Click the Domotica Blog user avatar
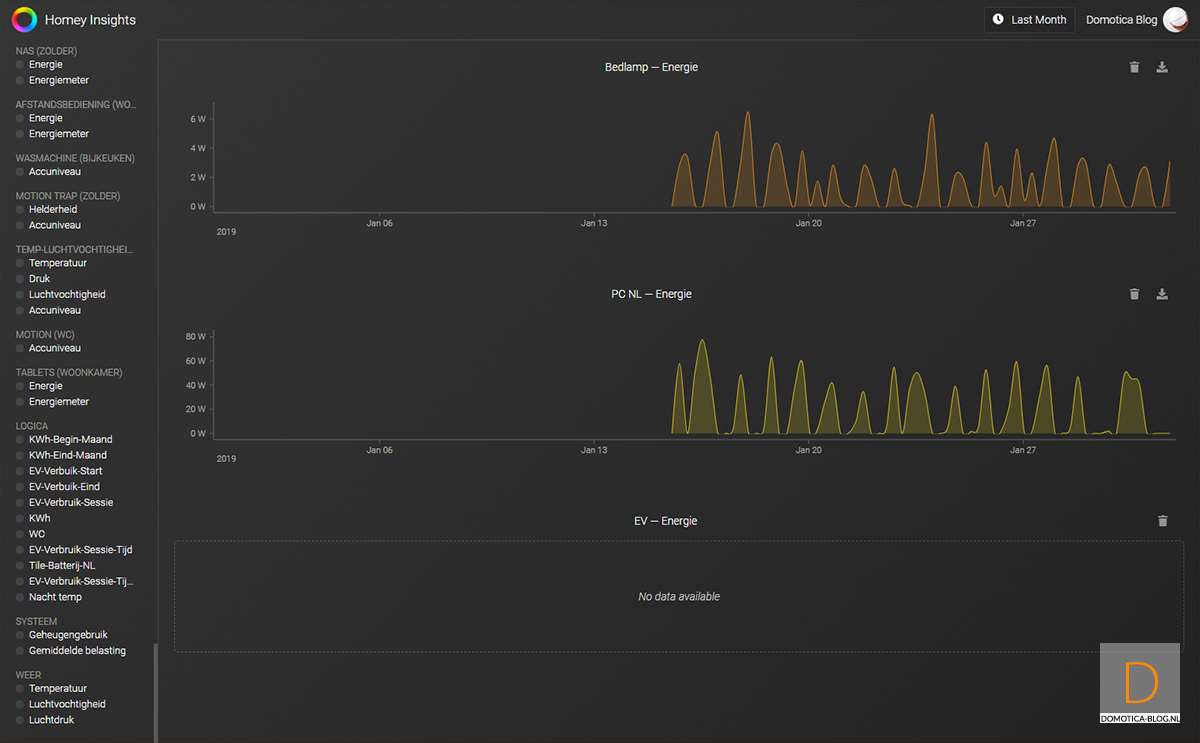The image size is (1200, 743). coord(1174,19)
